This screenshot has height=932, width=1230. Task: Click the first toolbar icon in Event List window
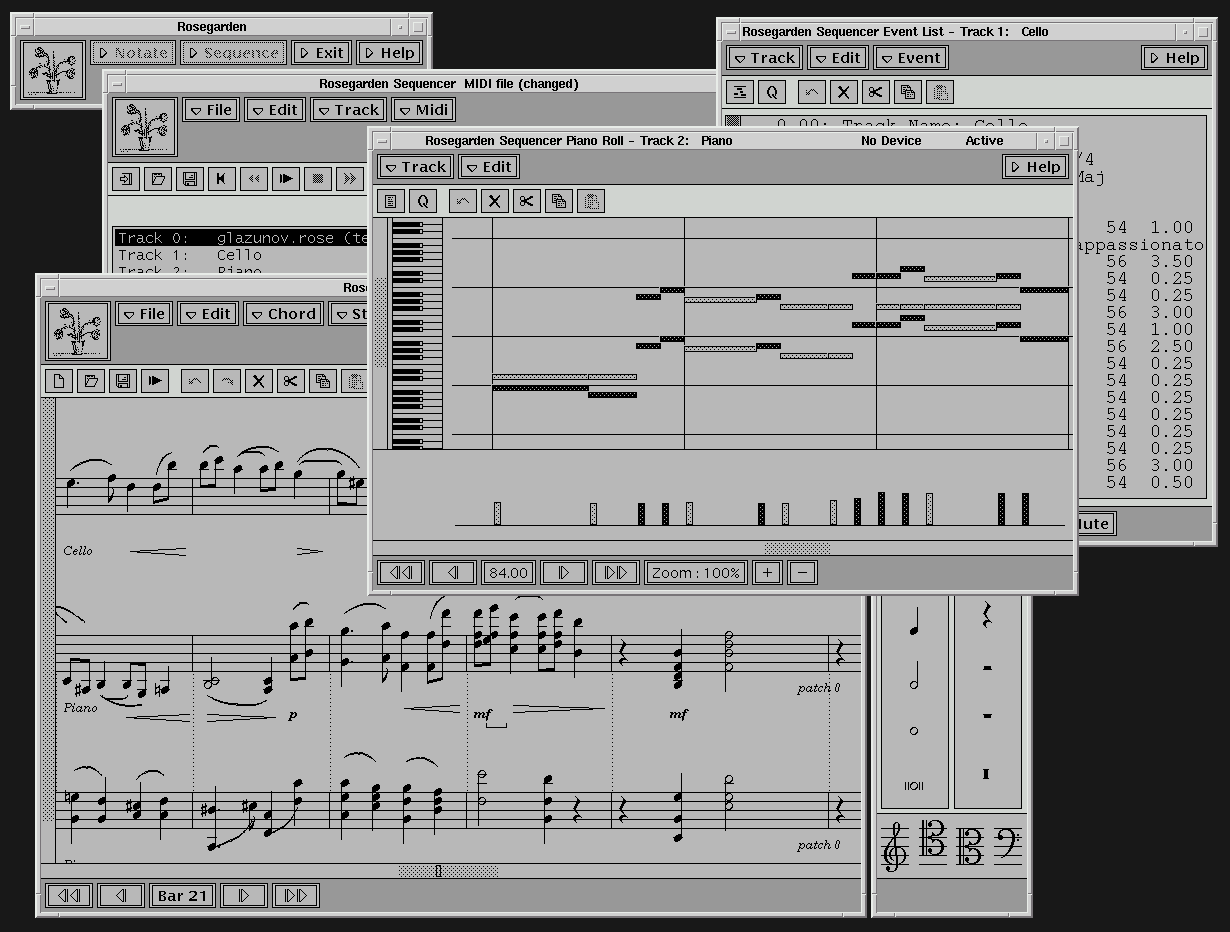(739, 92)
